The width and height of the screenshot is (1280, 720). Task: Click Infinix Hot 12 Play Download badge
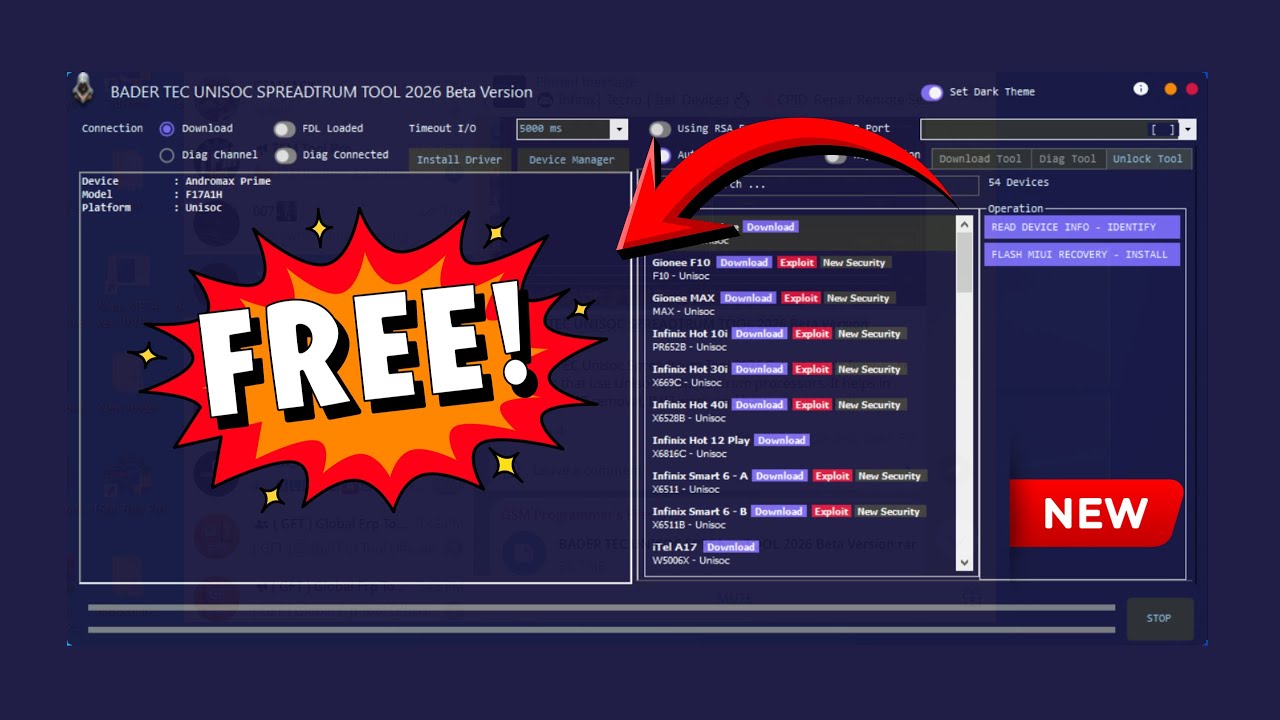(782, 440)
